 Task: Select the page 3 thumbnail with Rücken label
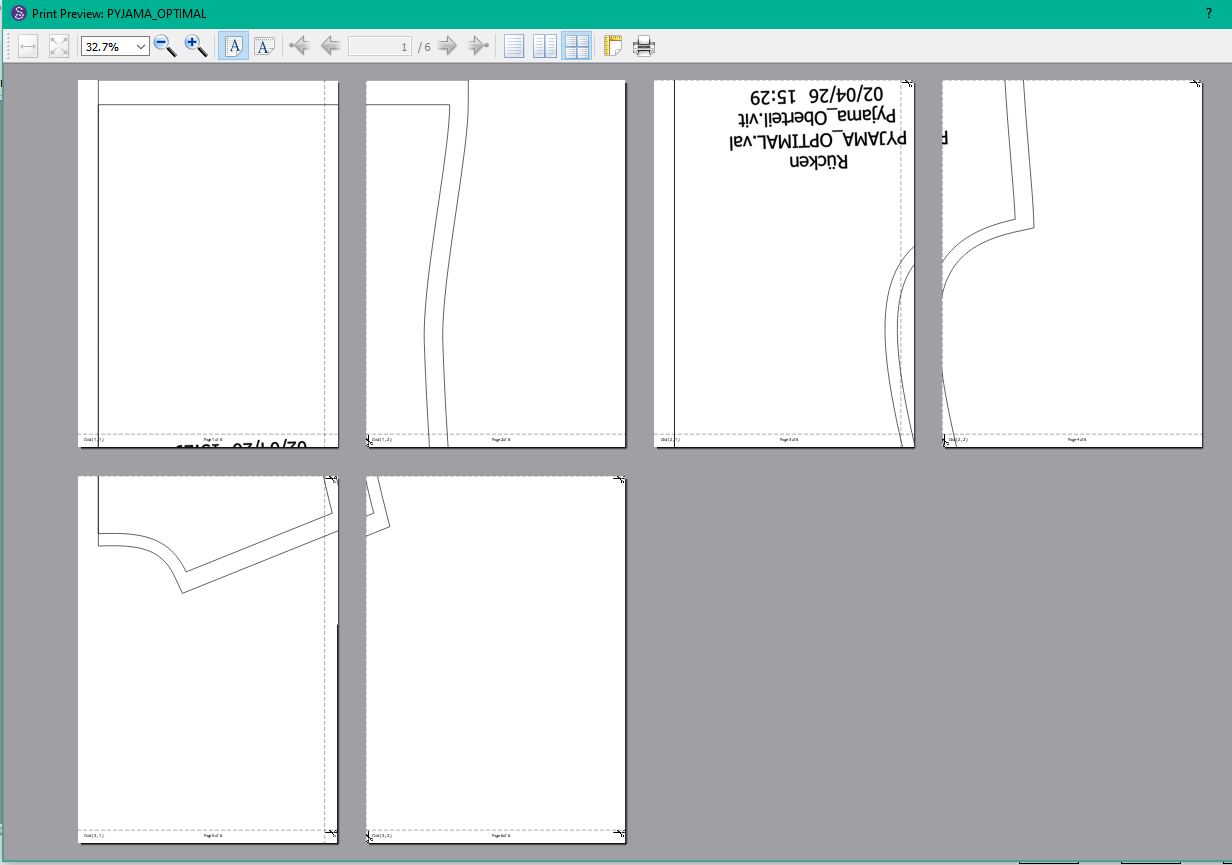(784, 264)
